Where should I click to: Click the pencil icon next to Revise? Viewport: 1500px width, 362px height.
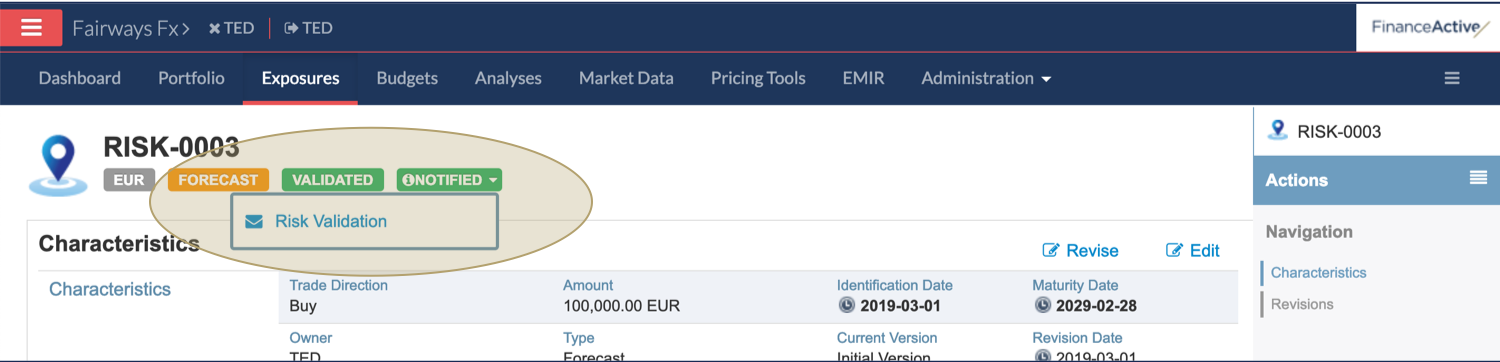tap(1051, 251)
